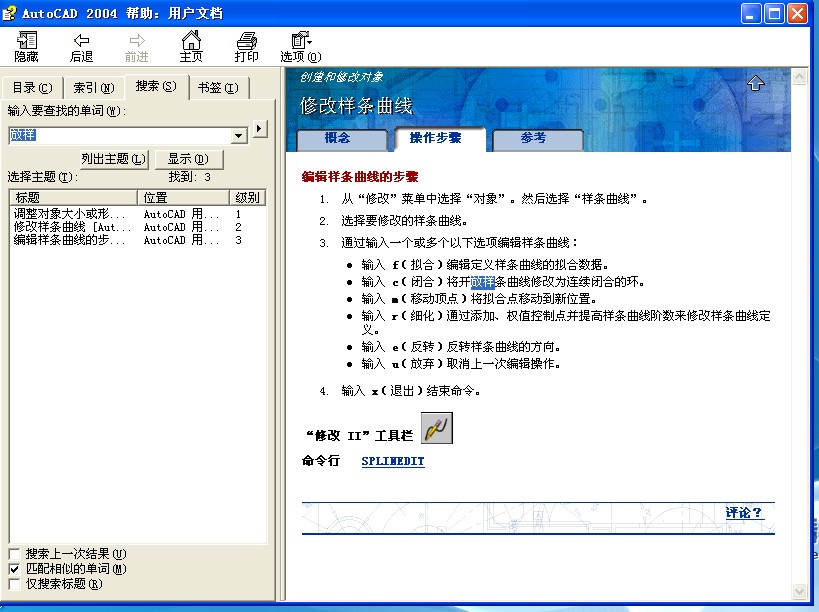Image resolution: width=819 pixels, height=612 pixels.
Task: Click the 列出主题 button
Action: [113, 159]
